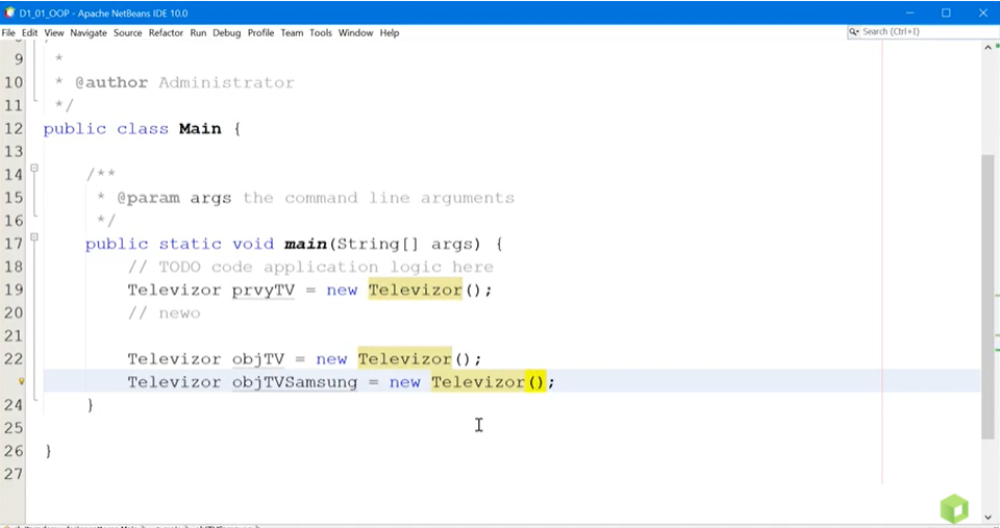Click the search magnifier icon

pos(854,32)
